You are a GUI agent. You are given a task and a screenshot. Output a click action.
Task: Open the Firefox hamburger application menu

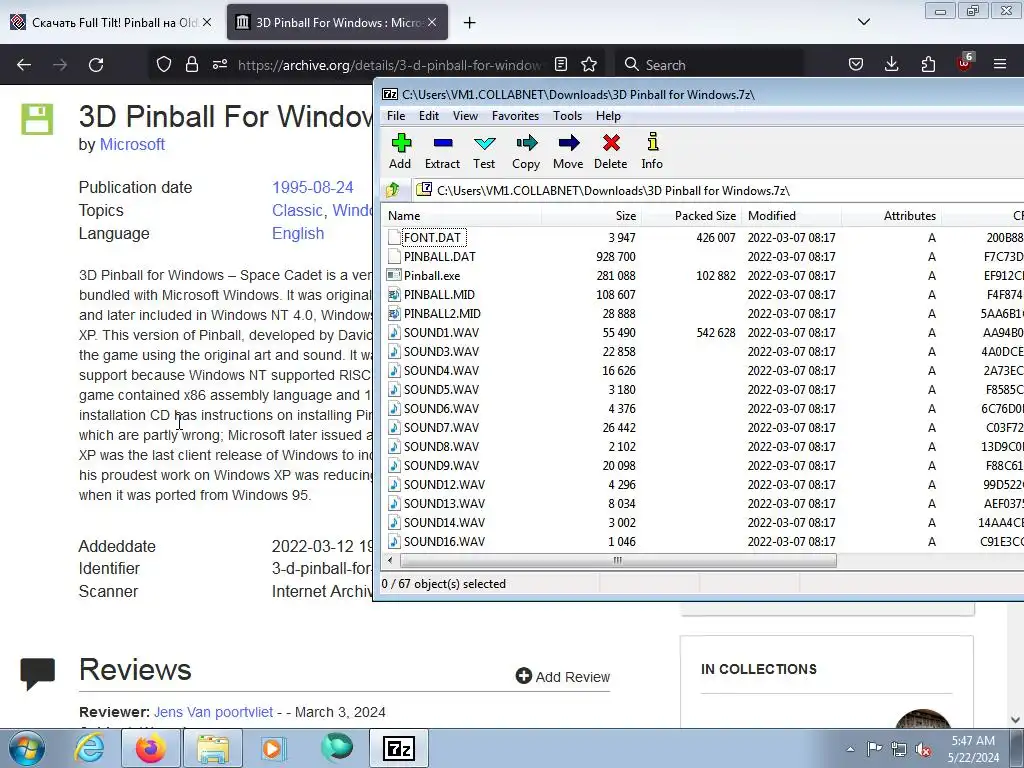click(1000, 64)
